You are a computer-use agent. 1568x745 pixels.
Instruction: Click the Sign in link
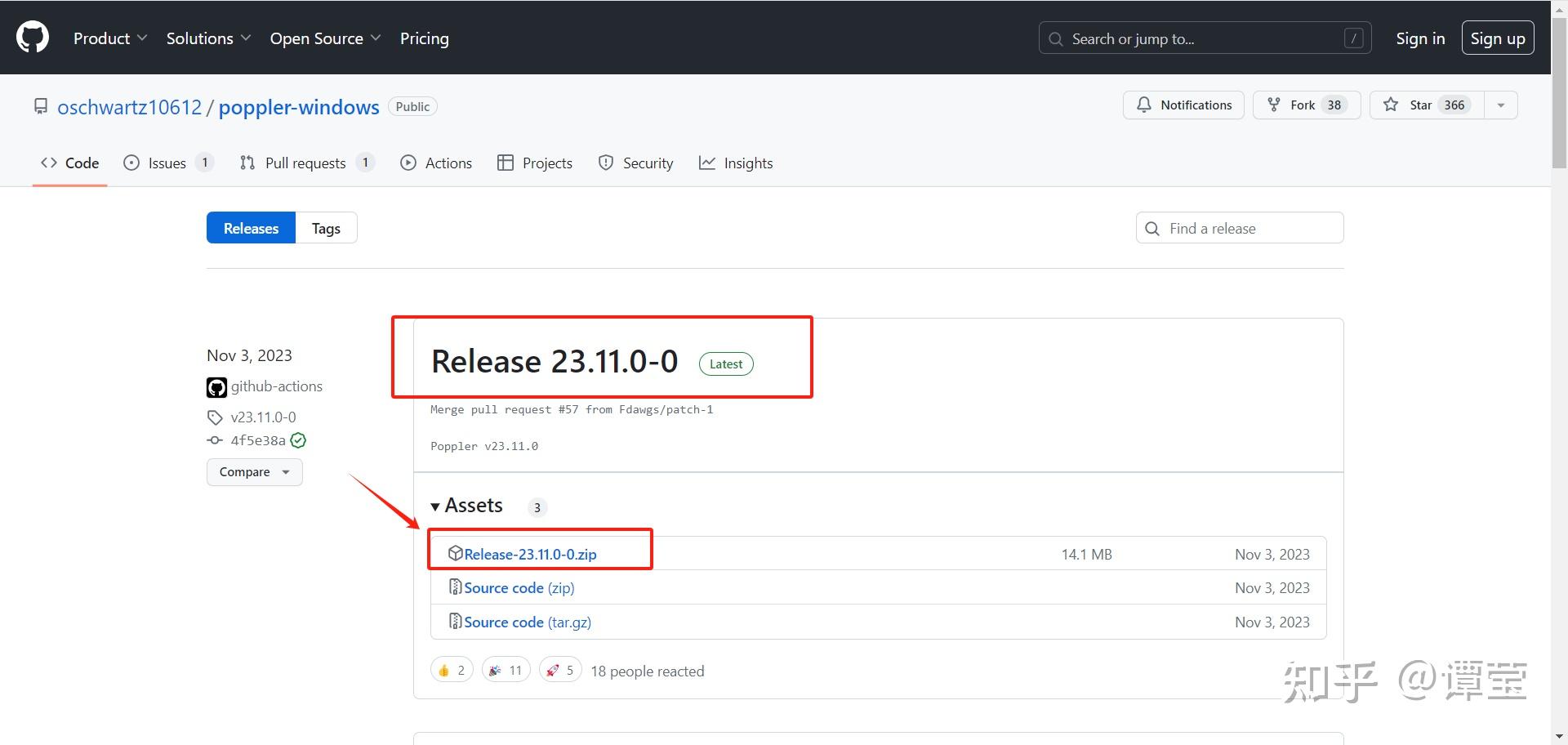(1420, 38)
